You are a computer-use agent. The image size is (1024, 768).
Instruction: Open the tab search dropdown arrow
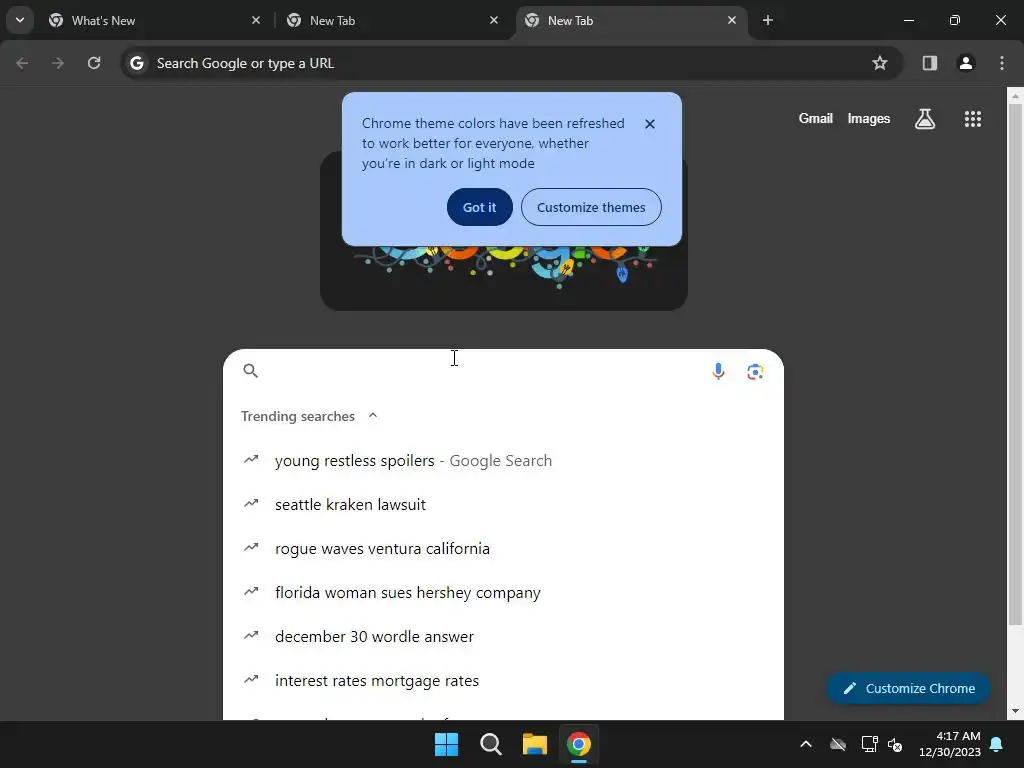(x=20, y=20)
